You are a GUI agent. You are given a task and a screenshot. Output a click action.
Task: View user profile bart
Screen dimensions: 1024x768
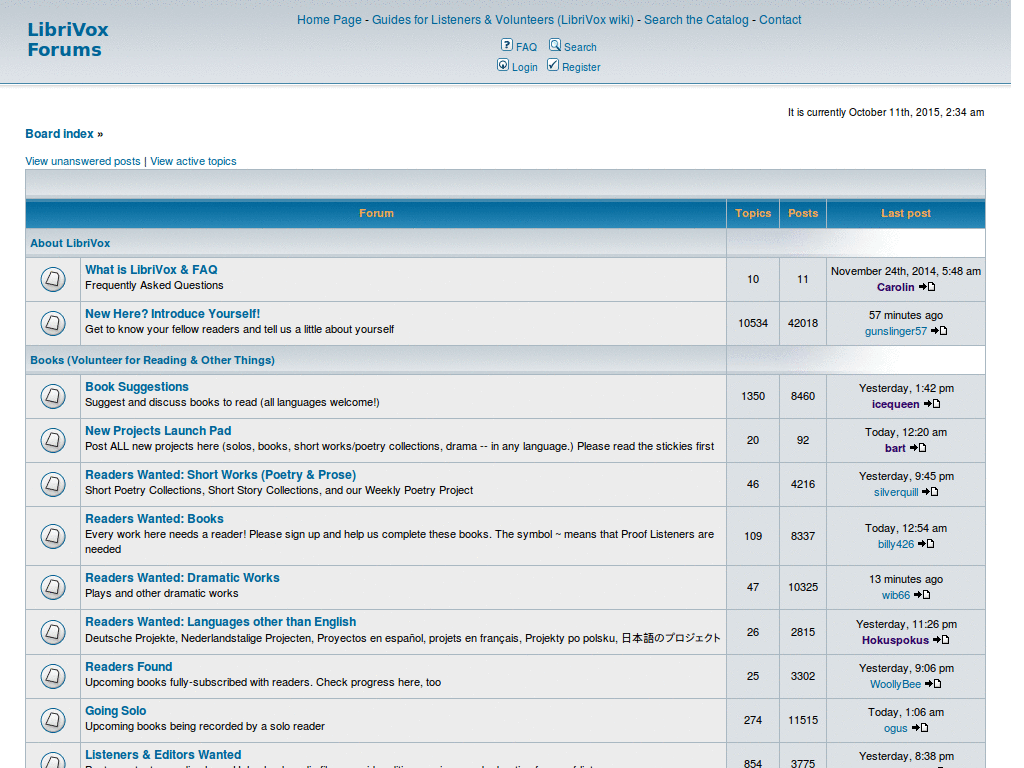point(895,448)
